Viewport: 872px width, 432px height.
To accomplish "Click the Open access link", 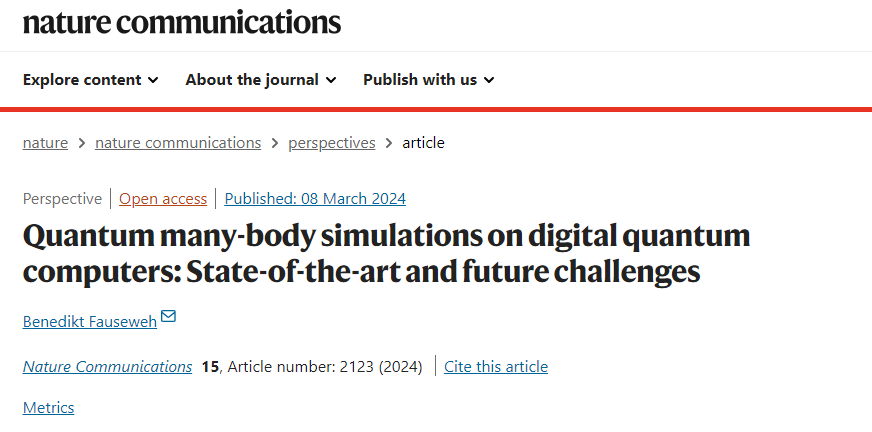I will (x=163, y=198).
